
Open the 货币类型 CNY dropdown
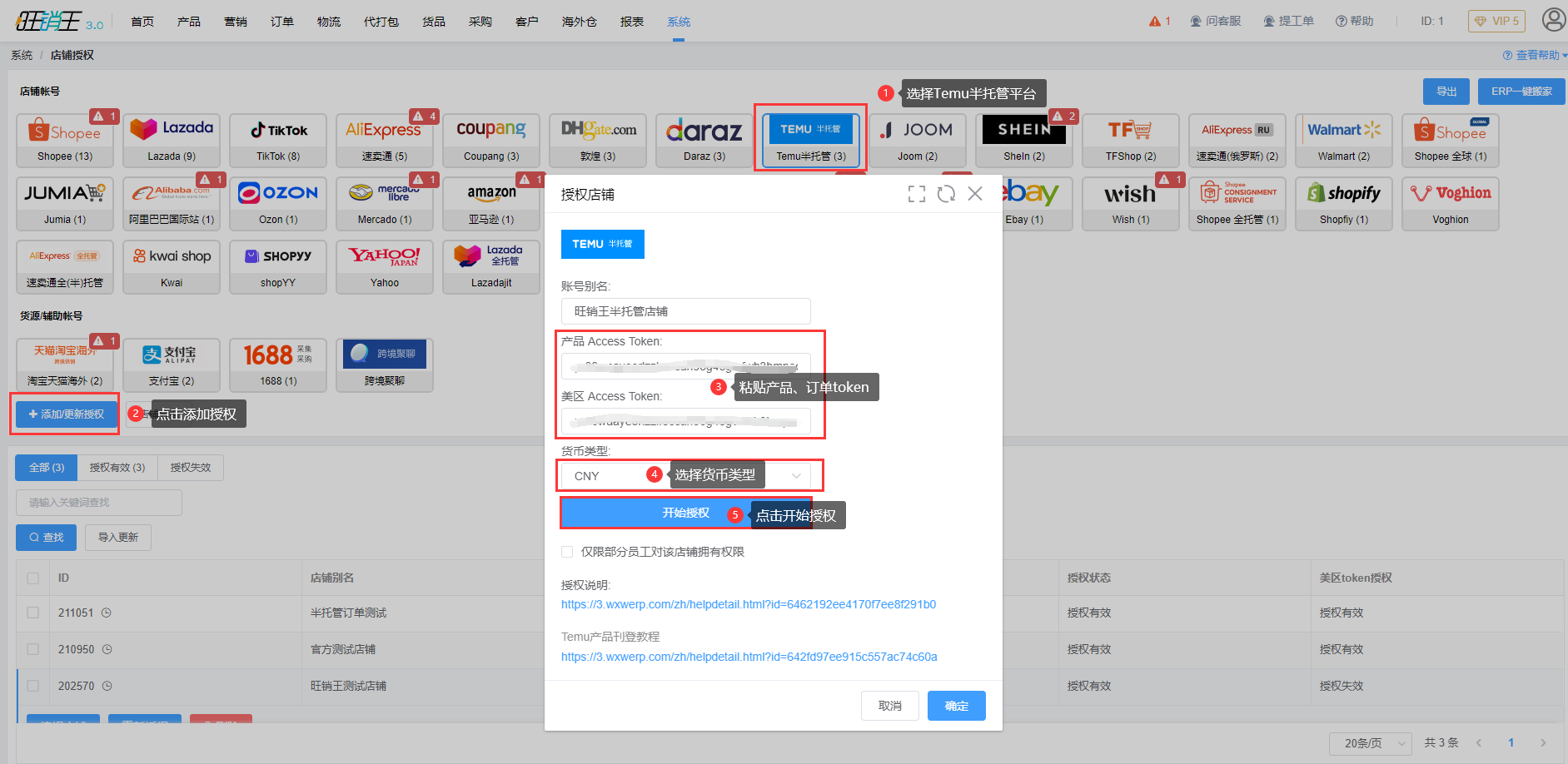[x=685, y=475]
